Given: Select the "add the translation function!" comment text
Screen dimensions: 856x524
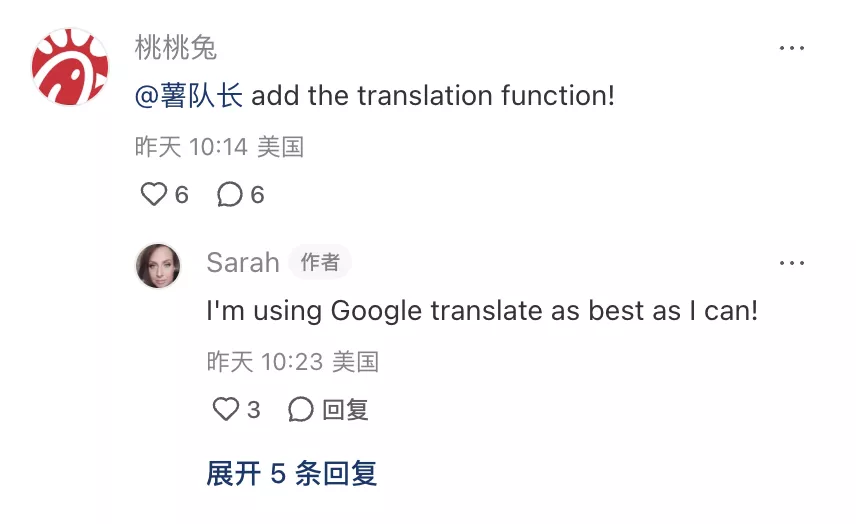Looking at the screenshot, I should point(432,97).
